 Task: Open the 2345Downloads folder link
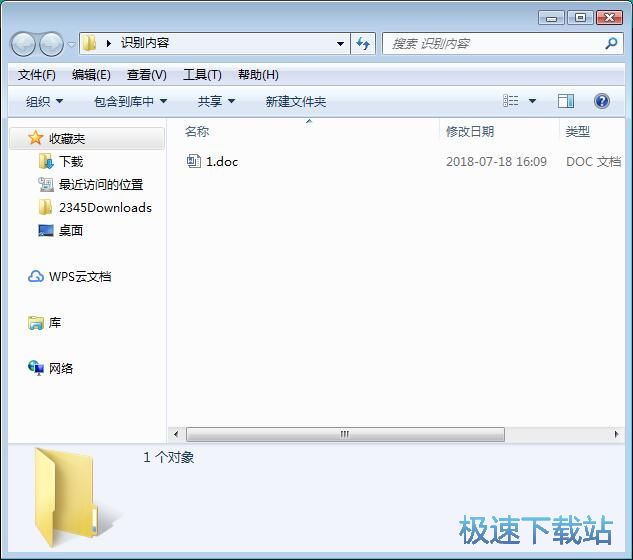[x=105, y=208]
